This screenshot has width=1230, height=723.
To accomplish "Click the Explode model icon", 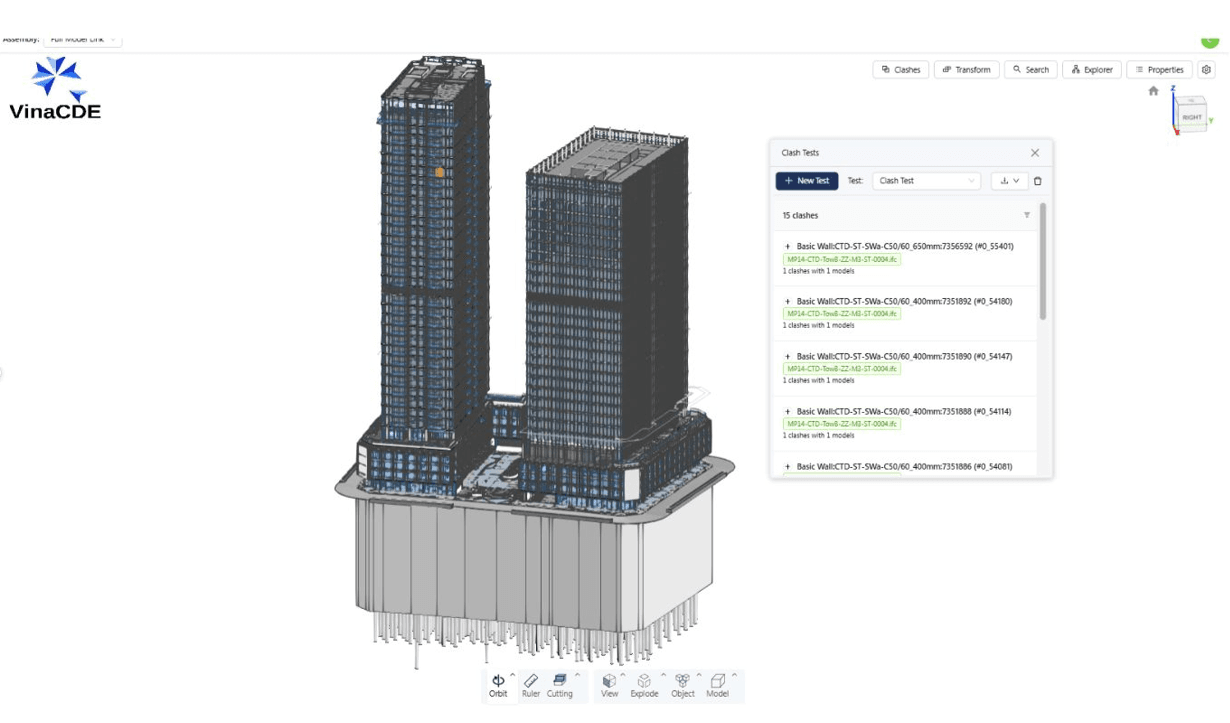I will click(x=644, y=685).
